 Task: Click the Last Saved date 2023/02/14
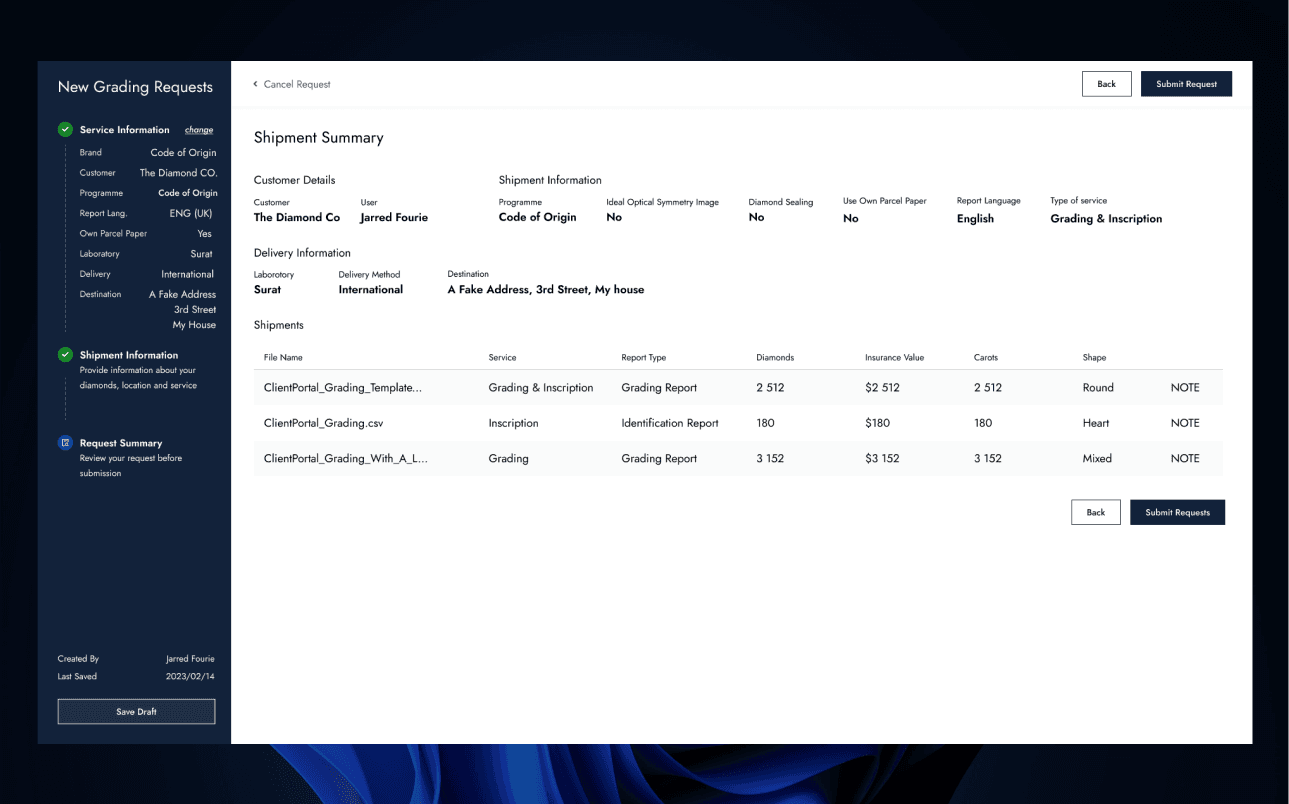click(x=190, y=677)
